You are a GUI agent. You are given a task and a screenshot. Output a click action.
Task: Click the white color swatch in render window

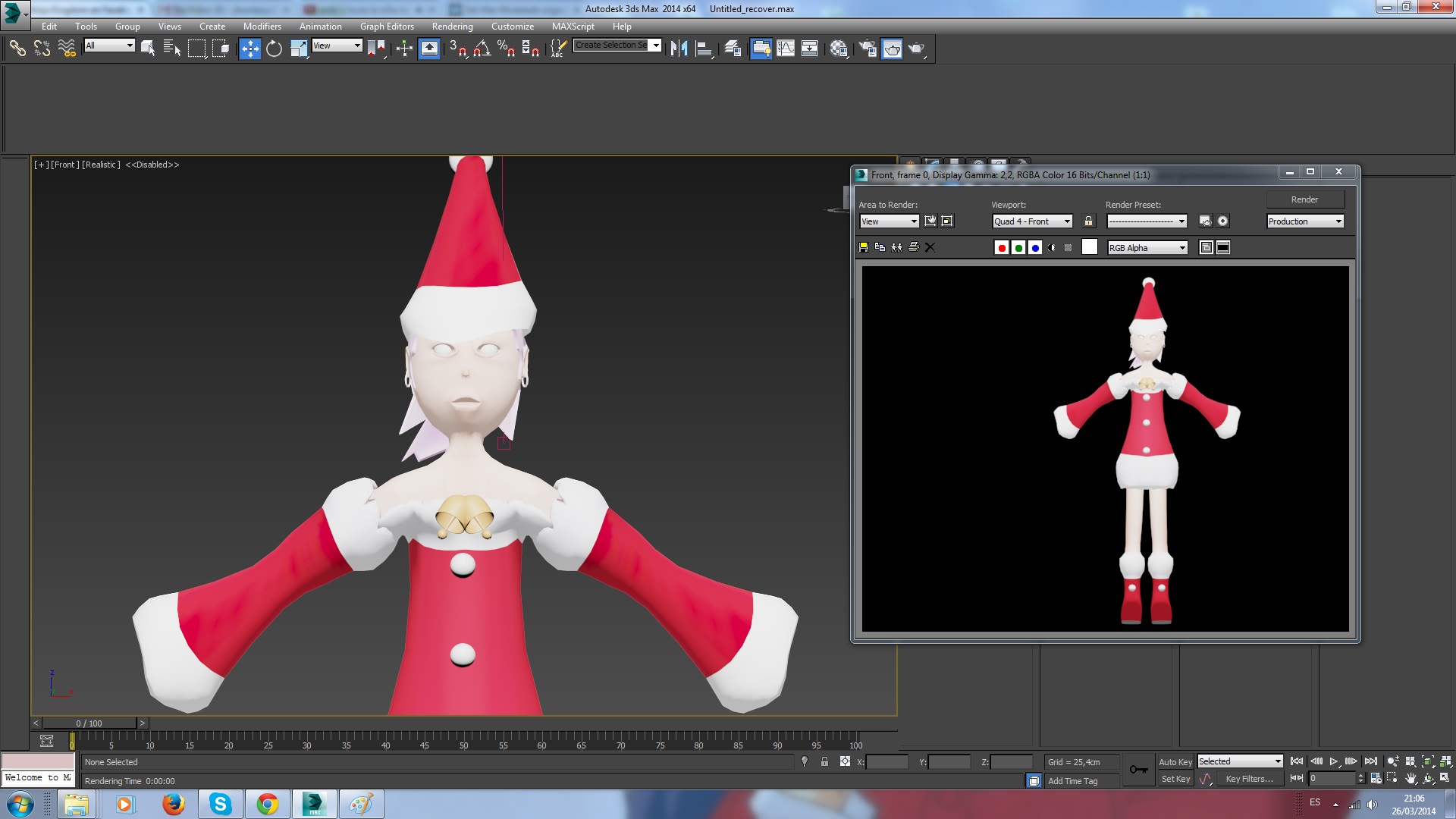coord(1090,247)
